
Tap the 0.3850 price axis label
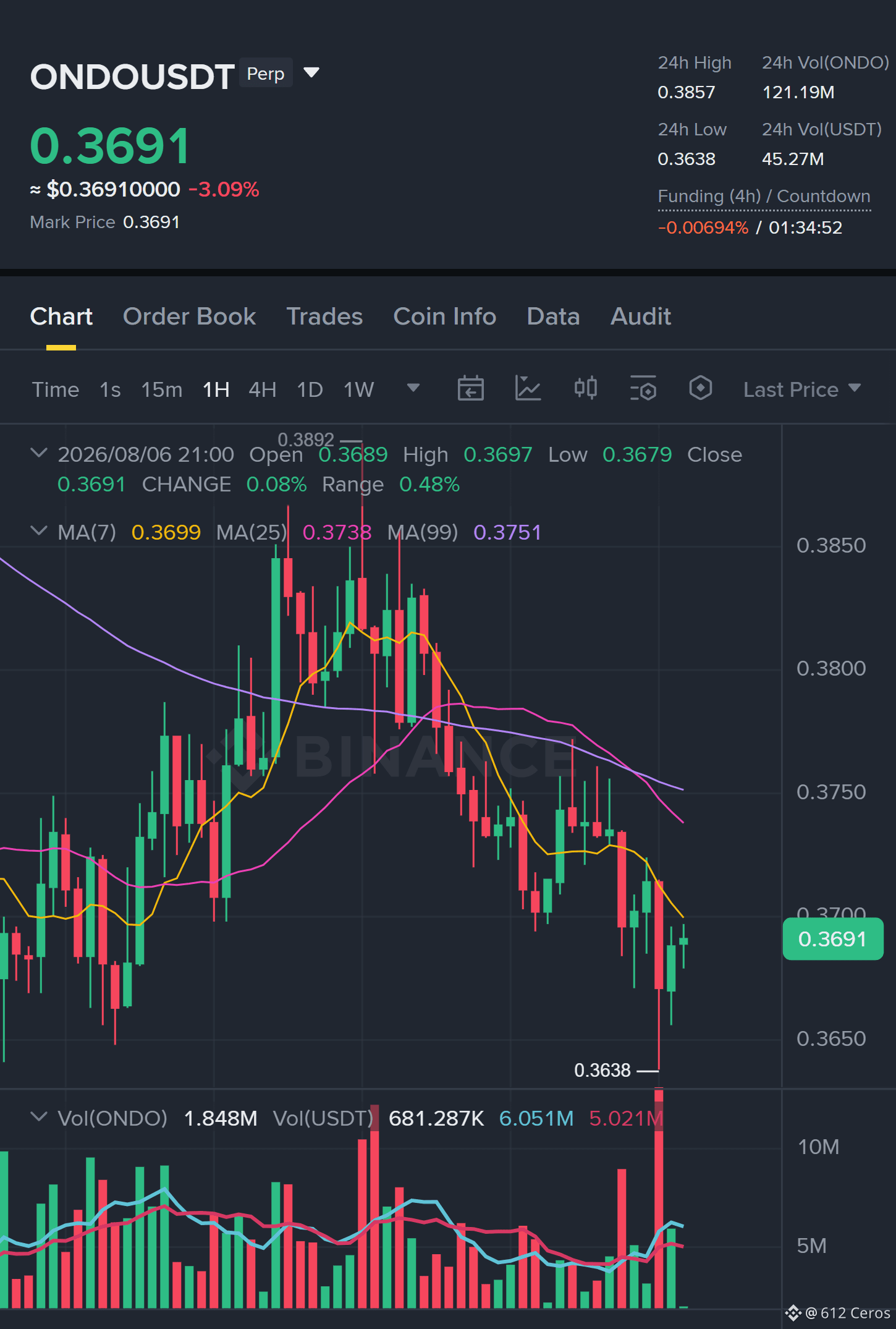[x=831, y=545]
